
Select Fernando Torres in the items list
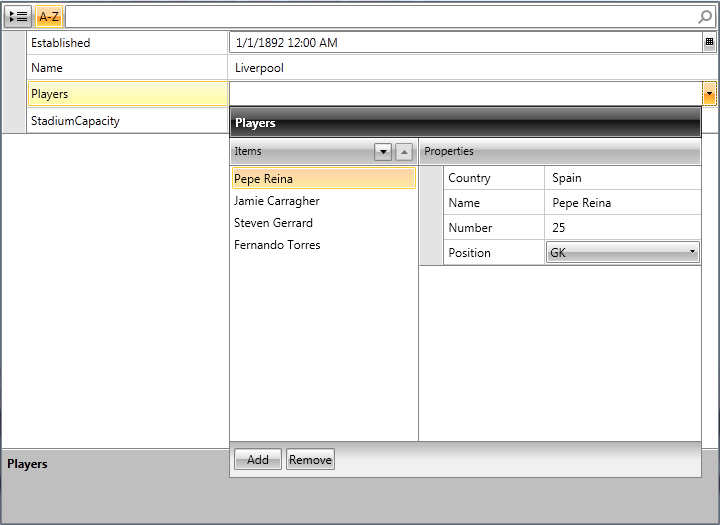click(324, 245)
